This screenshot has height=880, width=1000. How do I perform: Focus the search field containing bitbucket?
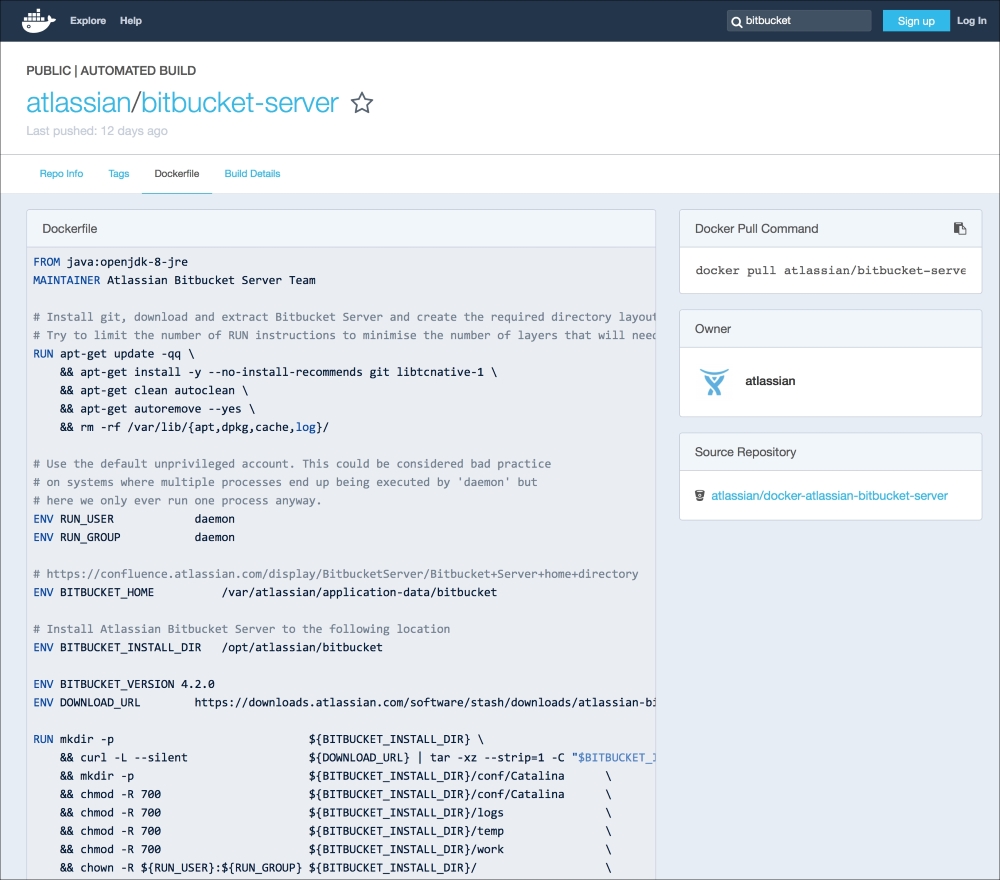click(805, 21)
